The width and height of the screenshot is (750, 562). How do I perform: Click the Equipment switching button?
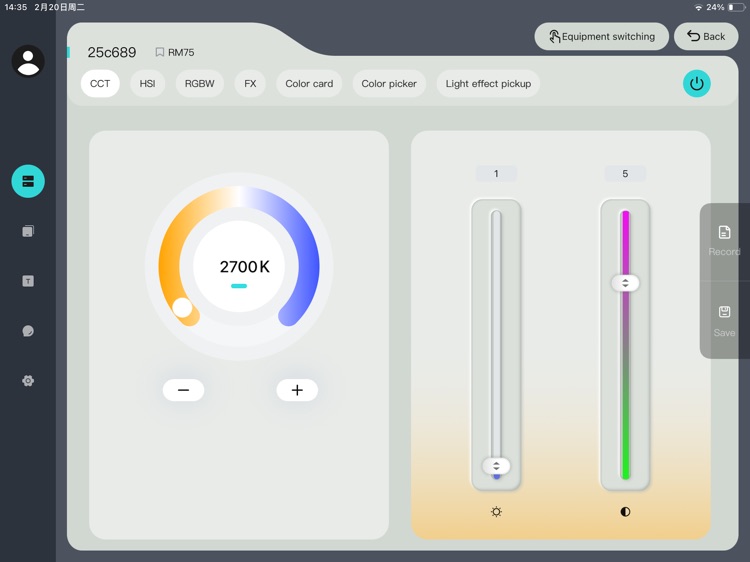click(602, 36)
